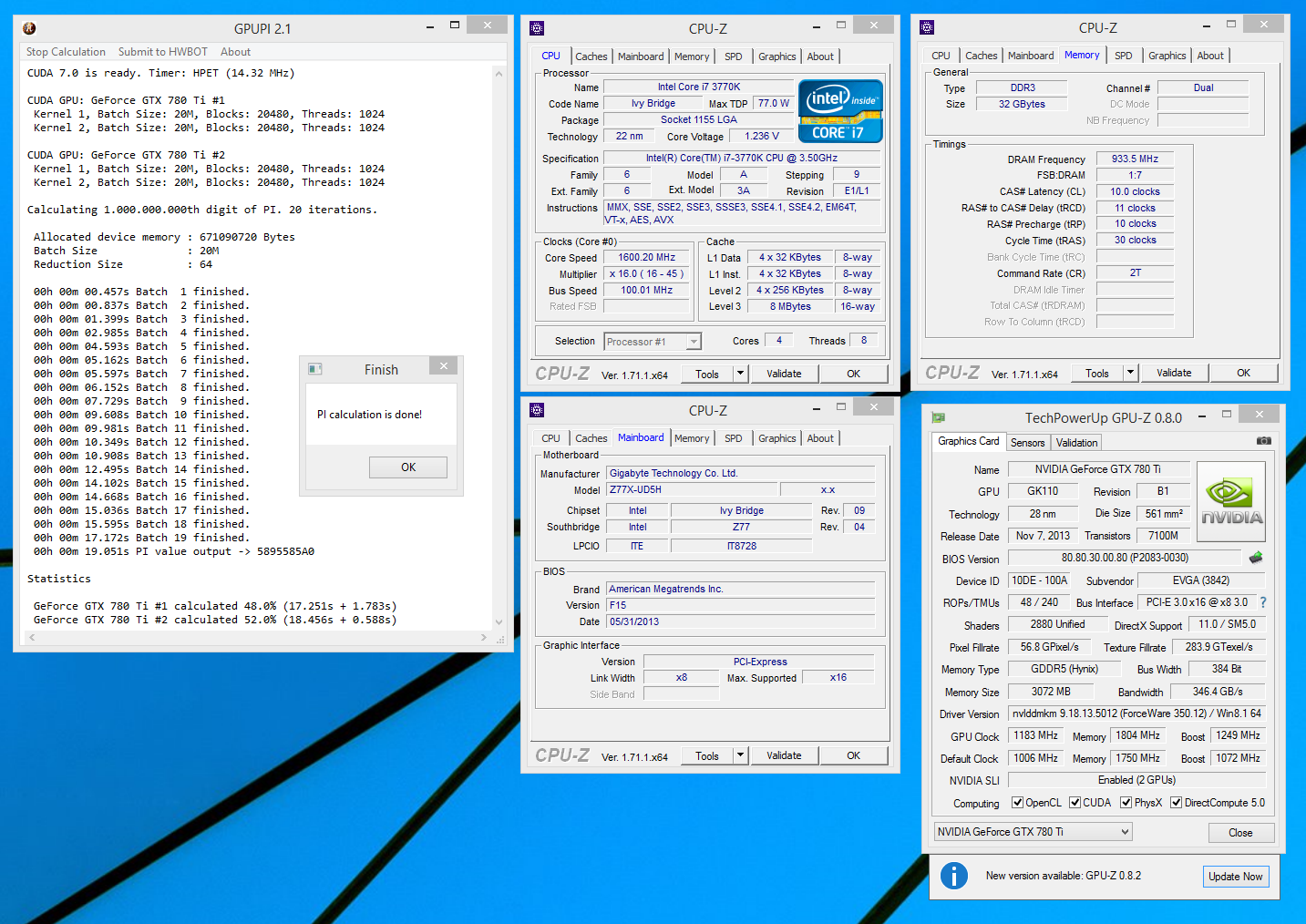1306x924 pixels.
Task: Open Submit to HWBOT menu
Action: click(163, 52)
